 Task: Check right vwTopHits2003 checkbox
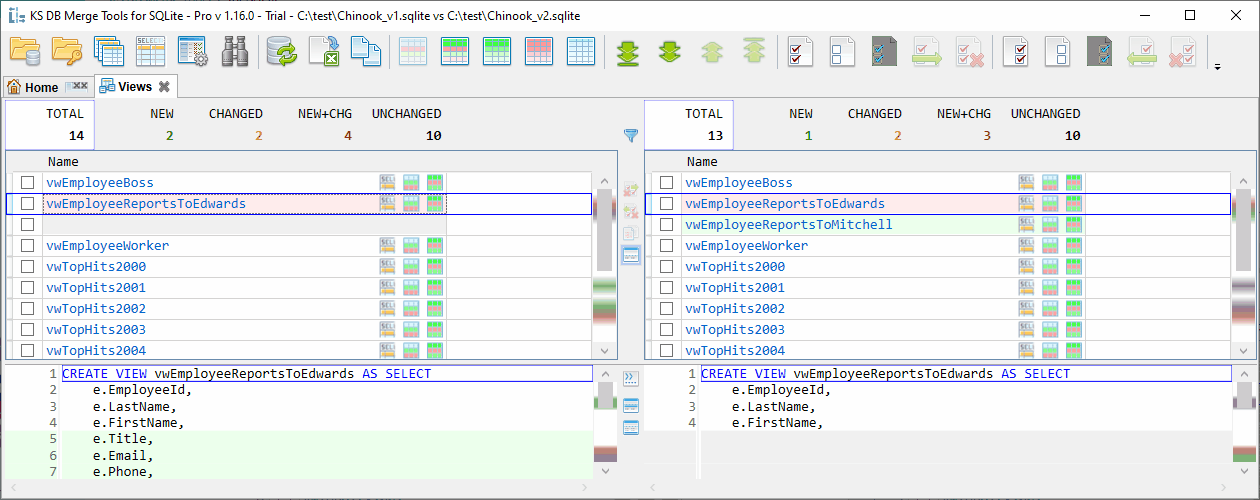pos(667,329)
